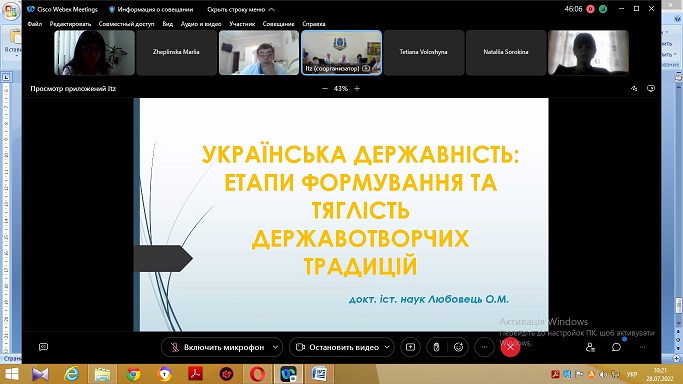The image size is (683, 384).
Task: Open the Аудио и видео menu
Action: click(x=201, y=24)
